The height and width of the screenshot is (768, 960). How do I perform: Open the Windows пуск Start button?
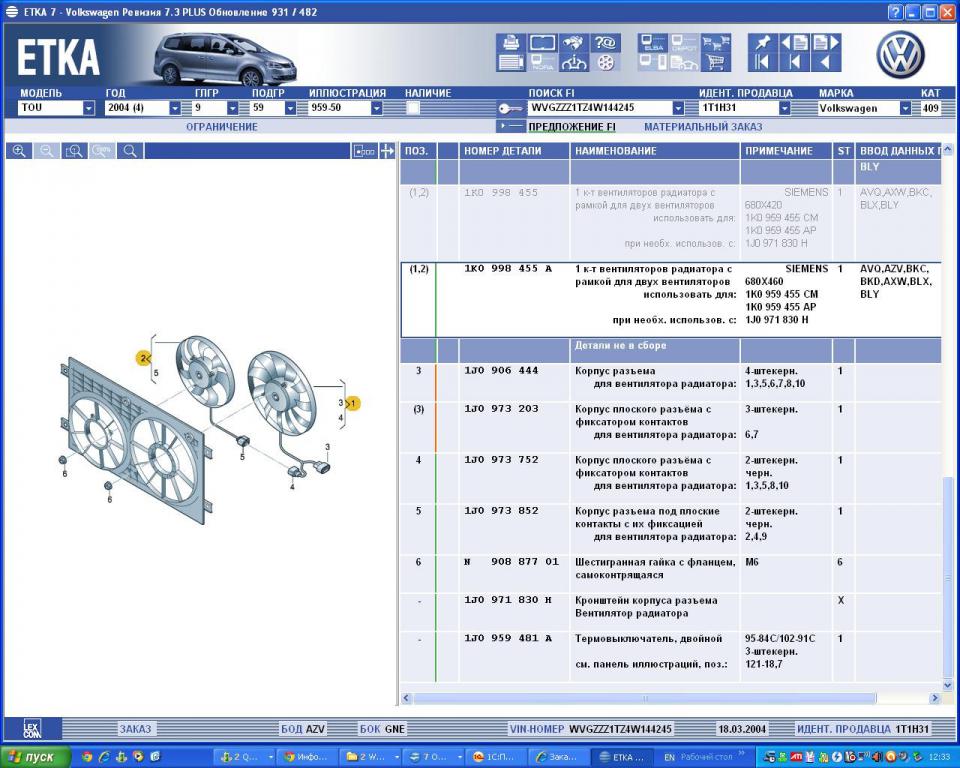coord(36,757)
